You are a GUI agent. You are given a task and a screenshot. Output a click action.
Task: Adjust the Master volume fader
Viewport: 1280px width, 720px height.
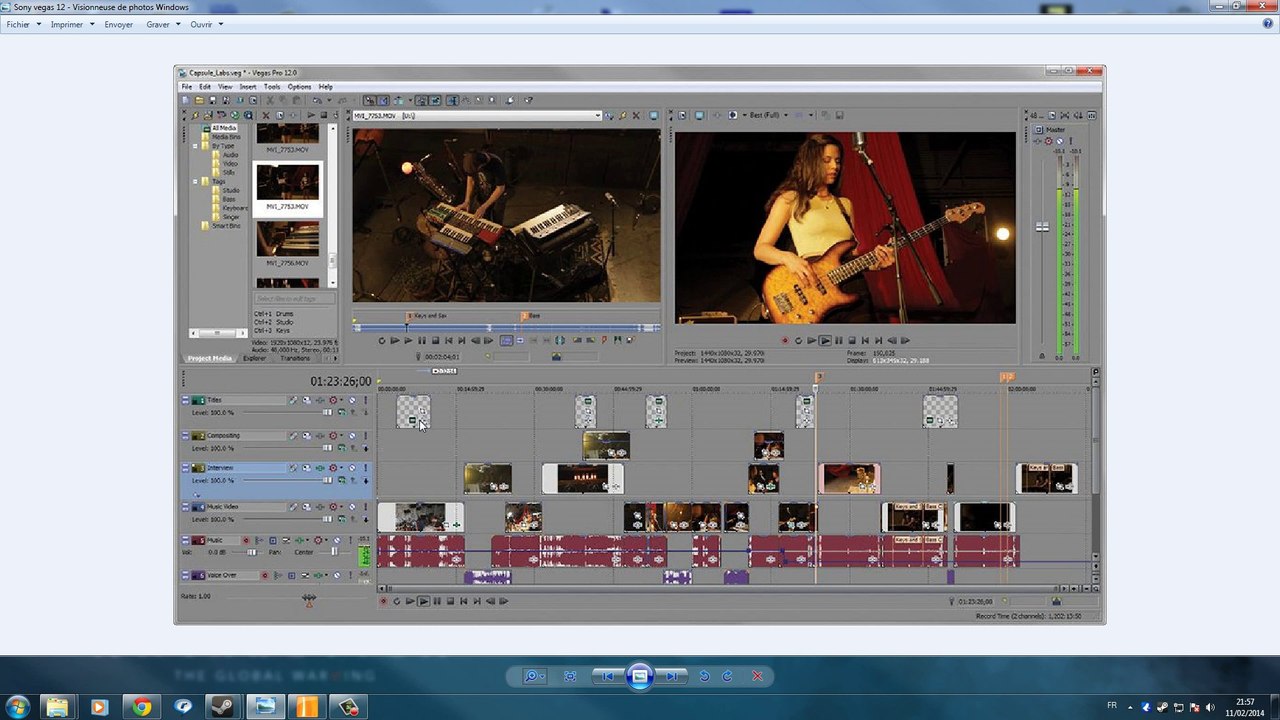1042,228
